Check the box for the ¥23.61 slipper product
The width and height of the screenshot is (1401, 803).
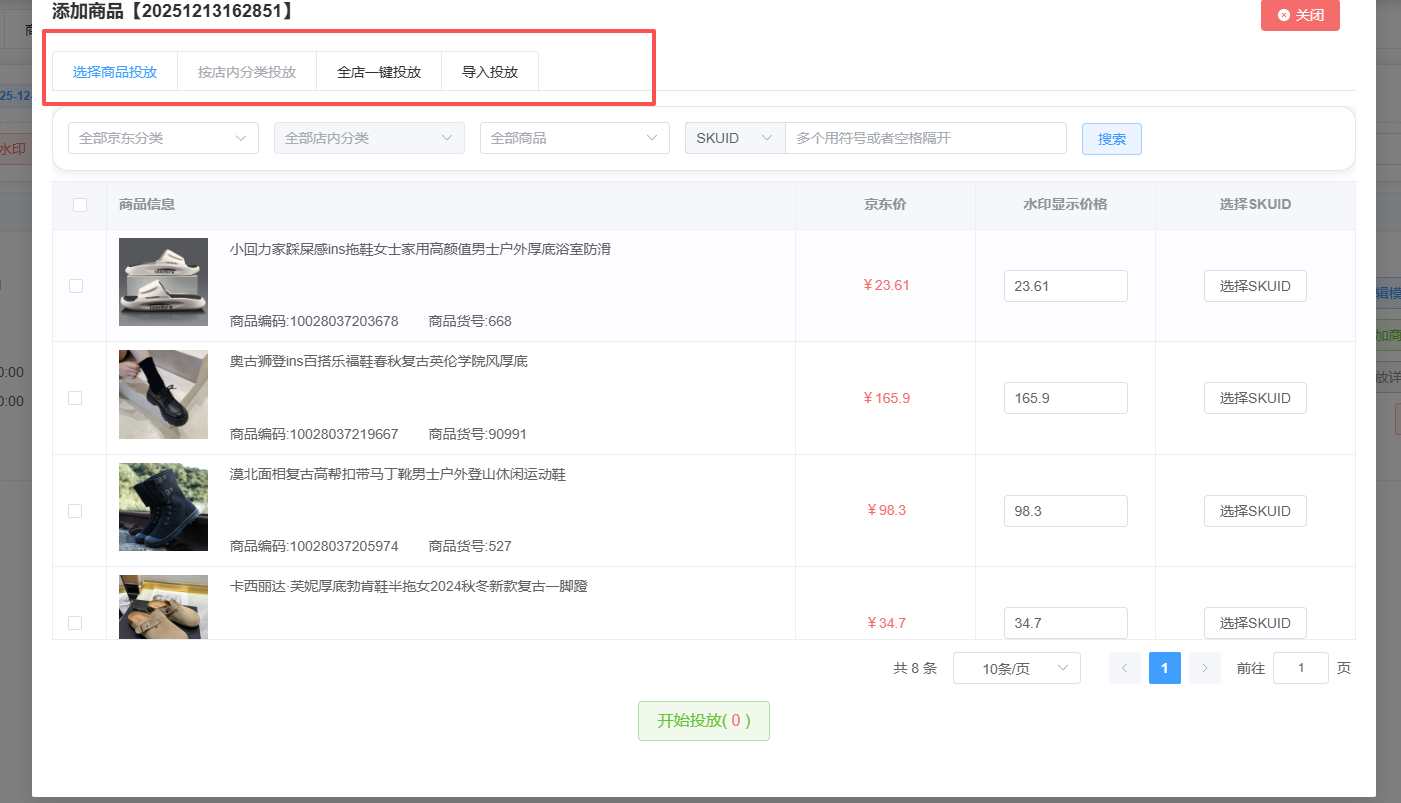tap(76, 286)
